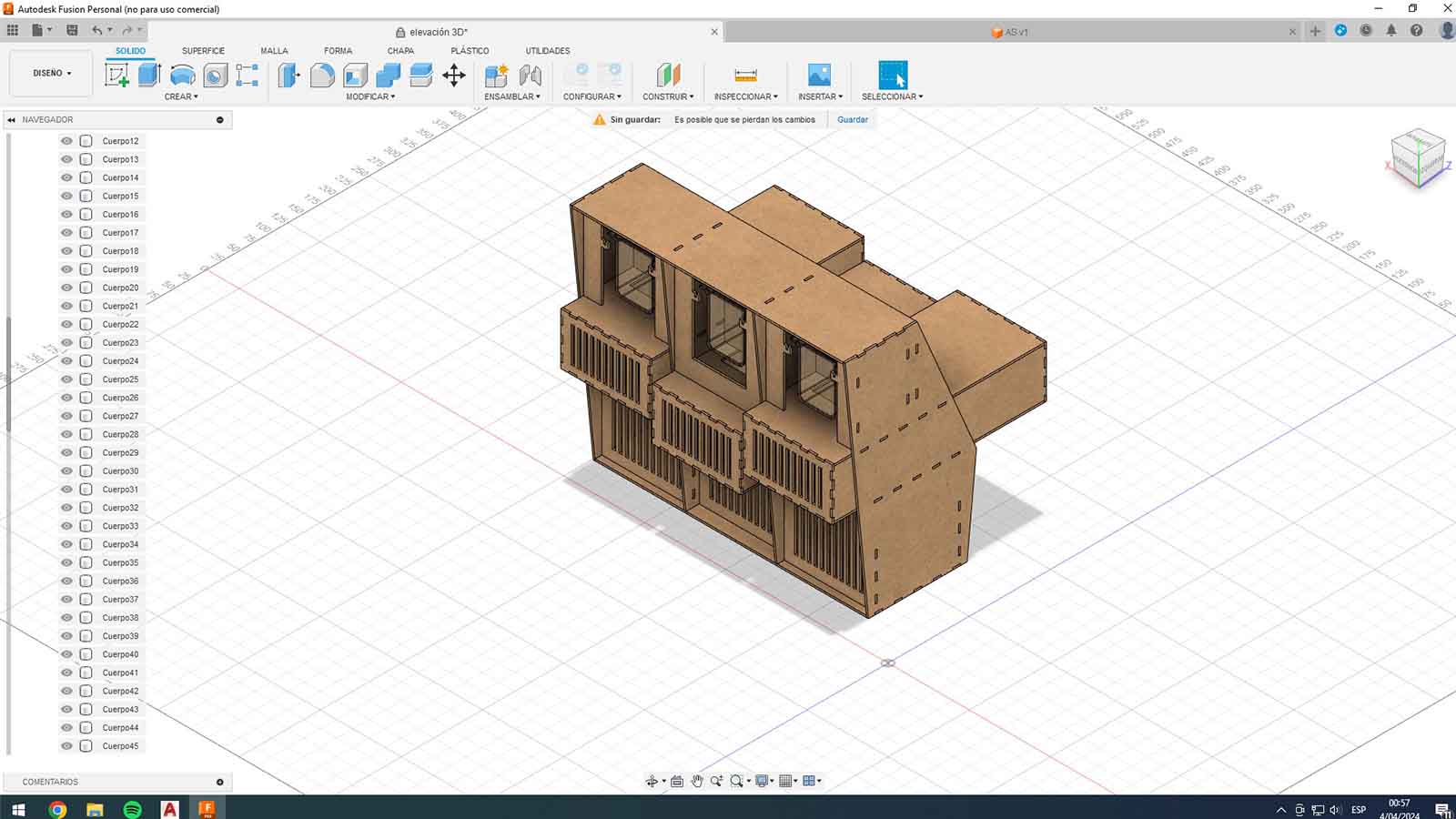This screenshot has height=819, width=1456.
Task: Select the Pan hand tool
Action: [x=697, y=781]
